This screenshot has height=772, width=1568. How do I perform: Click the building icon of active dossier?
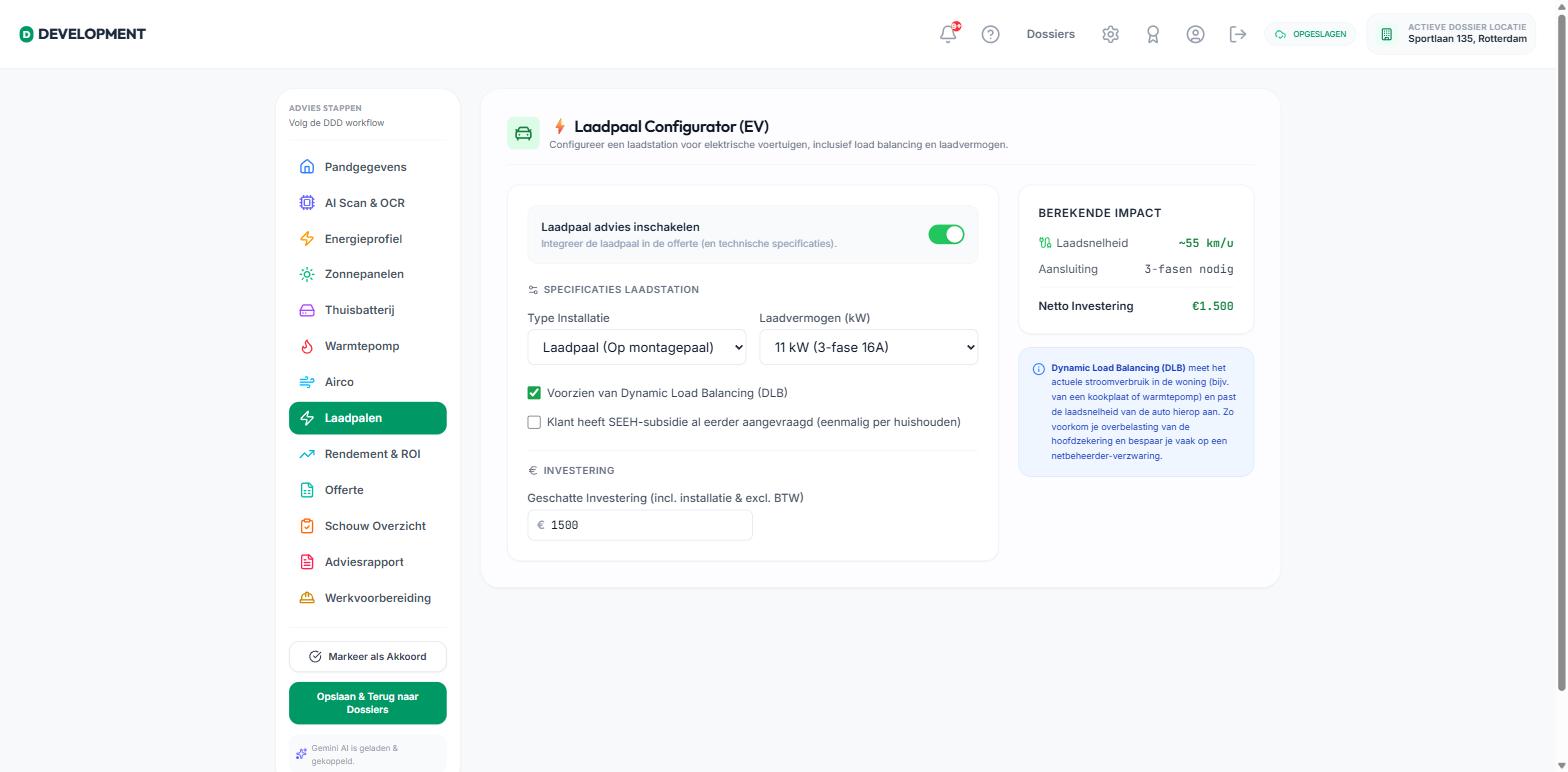[1386, 34]
